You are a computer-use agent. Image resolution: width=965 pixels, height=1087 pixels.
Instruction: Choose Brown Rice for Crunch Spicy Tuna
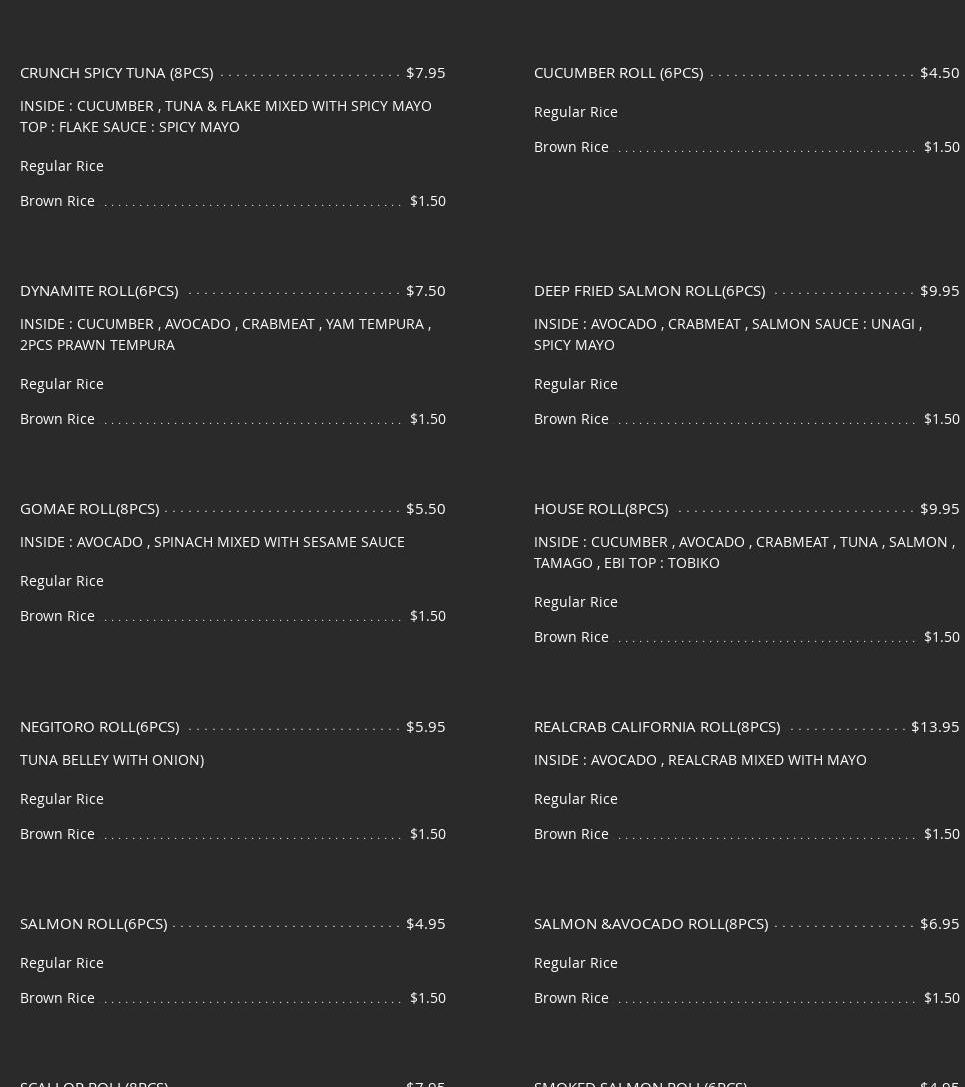[x=57, y=200]
